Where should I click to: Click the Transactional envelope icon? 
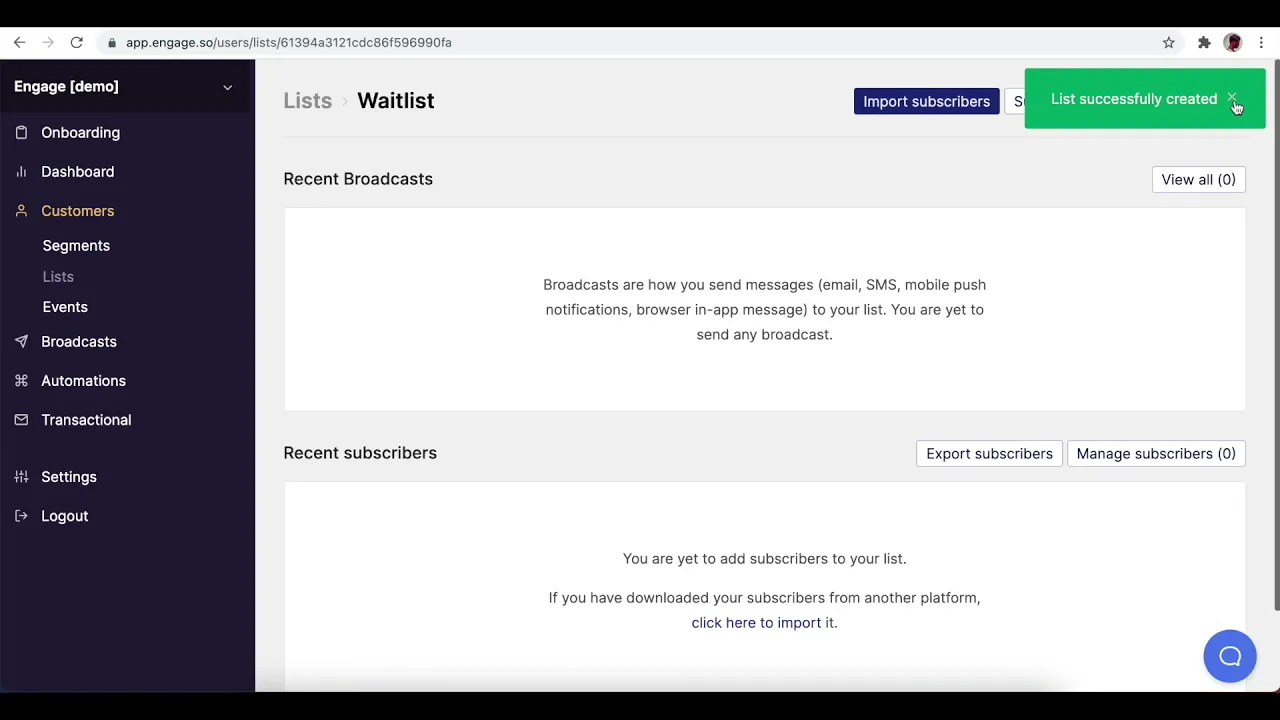[x=21, y=420]
